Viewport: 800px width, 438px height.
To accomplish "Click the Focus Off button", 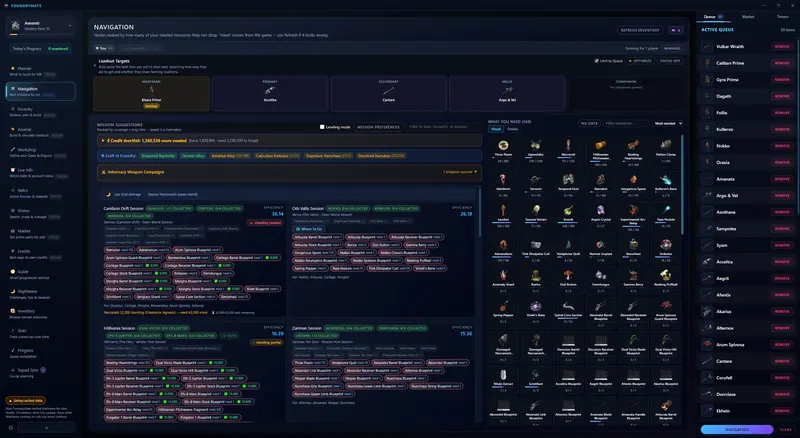I will [x=670, y=61].
